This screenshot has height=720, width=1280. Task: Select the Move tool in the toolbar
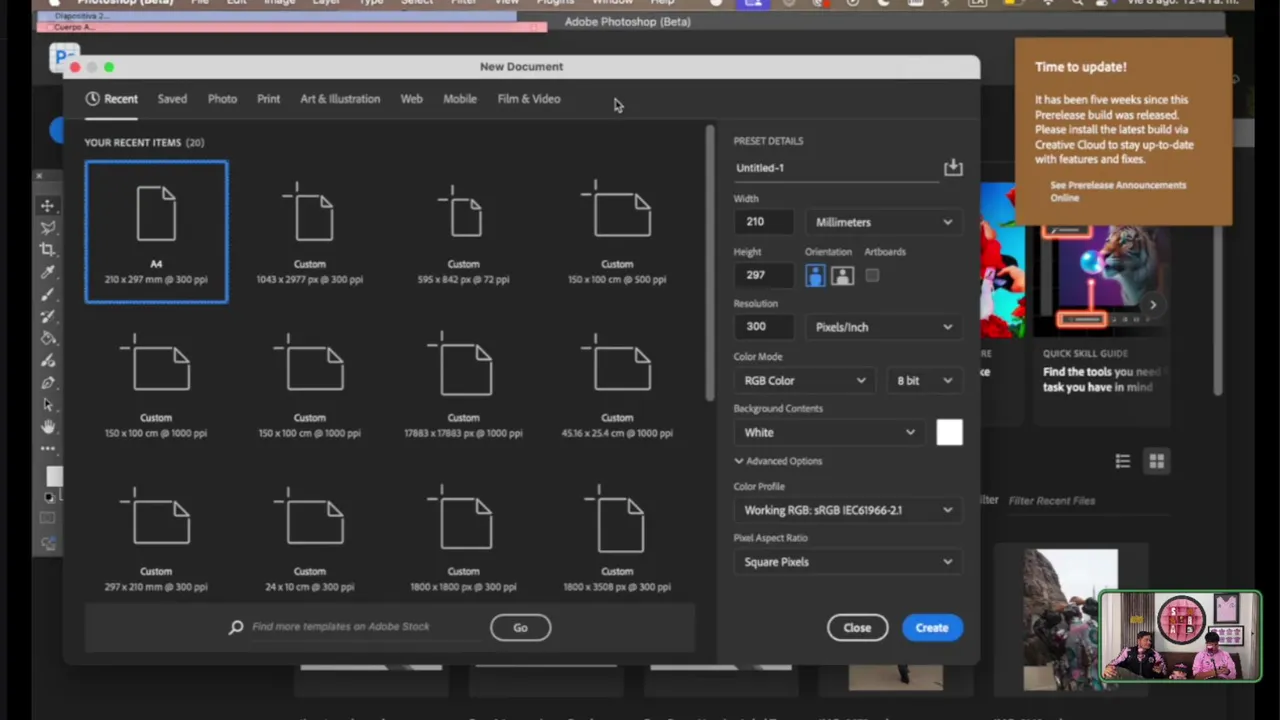tap(47, 205)
